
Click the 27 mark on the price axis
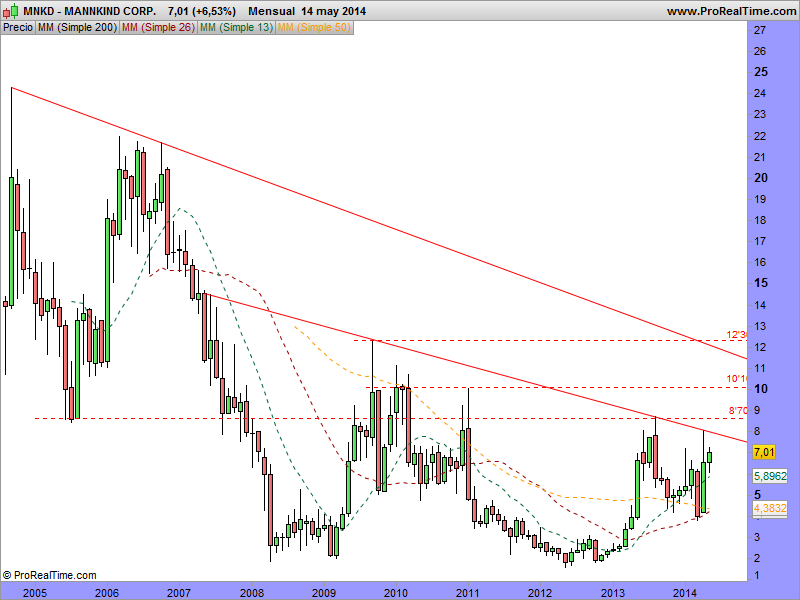pyautogui.click(x=760, y=30)
